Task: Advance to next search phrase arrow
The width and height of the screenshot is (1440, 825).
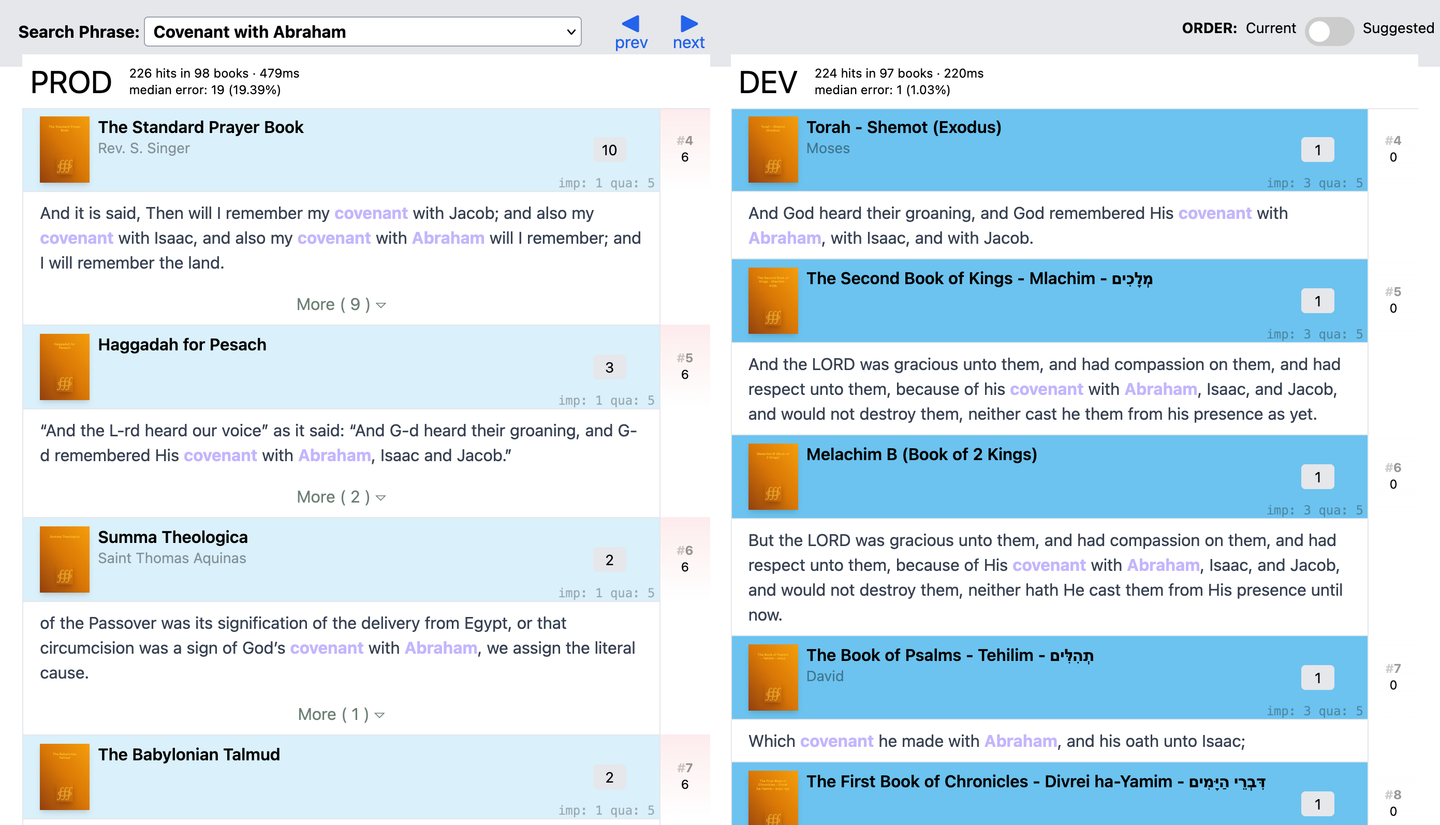Action: pyautogui.click(x=688, y=32)
